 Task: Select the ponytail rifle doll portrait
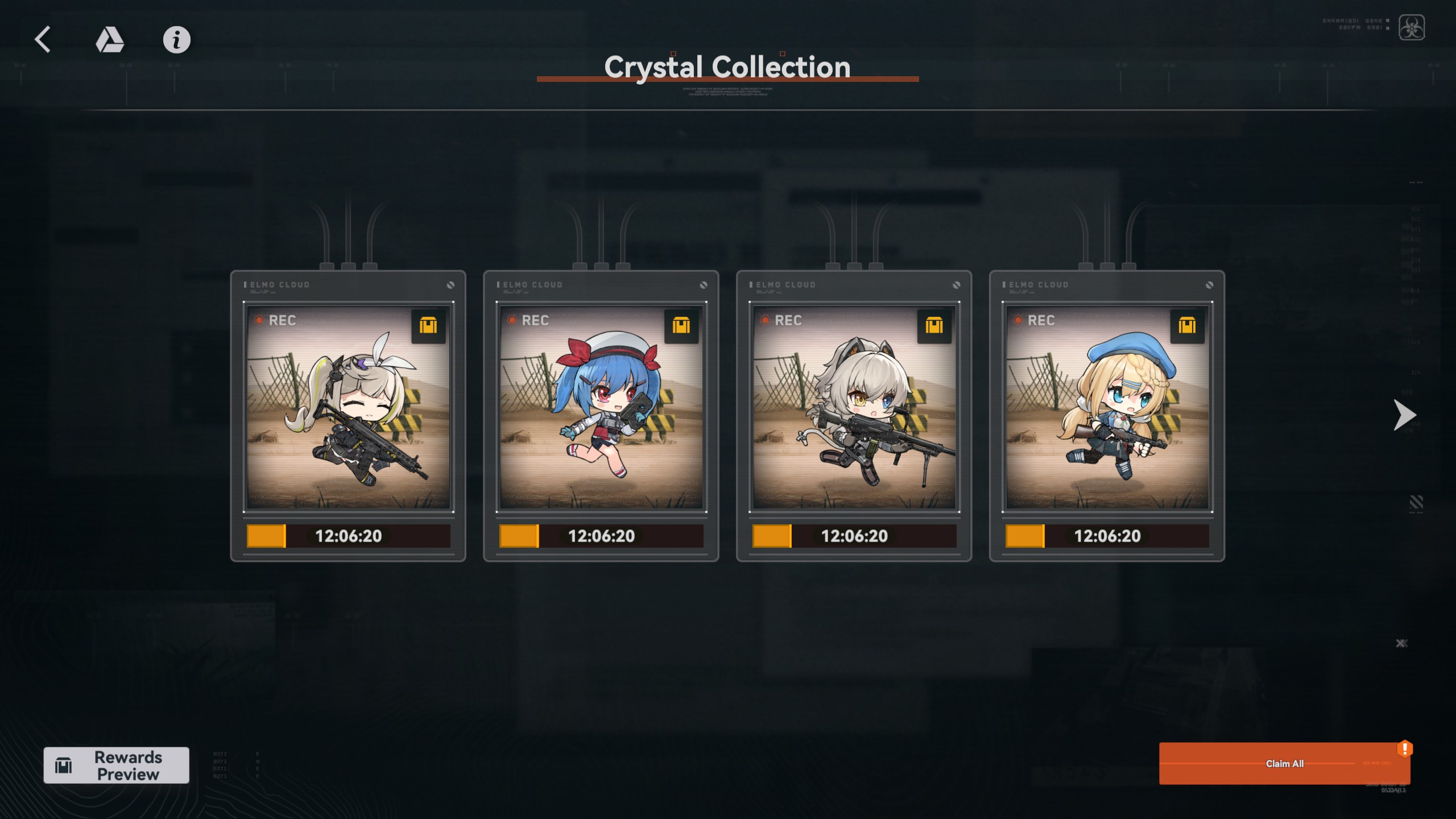[x=349, y=407]
